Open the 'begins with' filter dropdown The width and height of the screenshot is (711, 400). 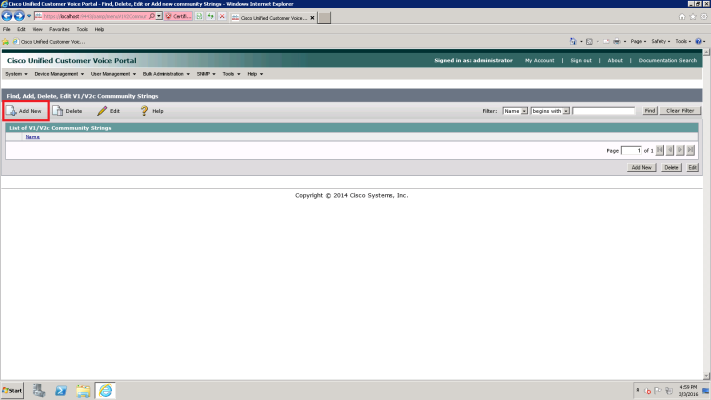pos(550,111)
